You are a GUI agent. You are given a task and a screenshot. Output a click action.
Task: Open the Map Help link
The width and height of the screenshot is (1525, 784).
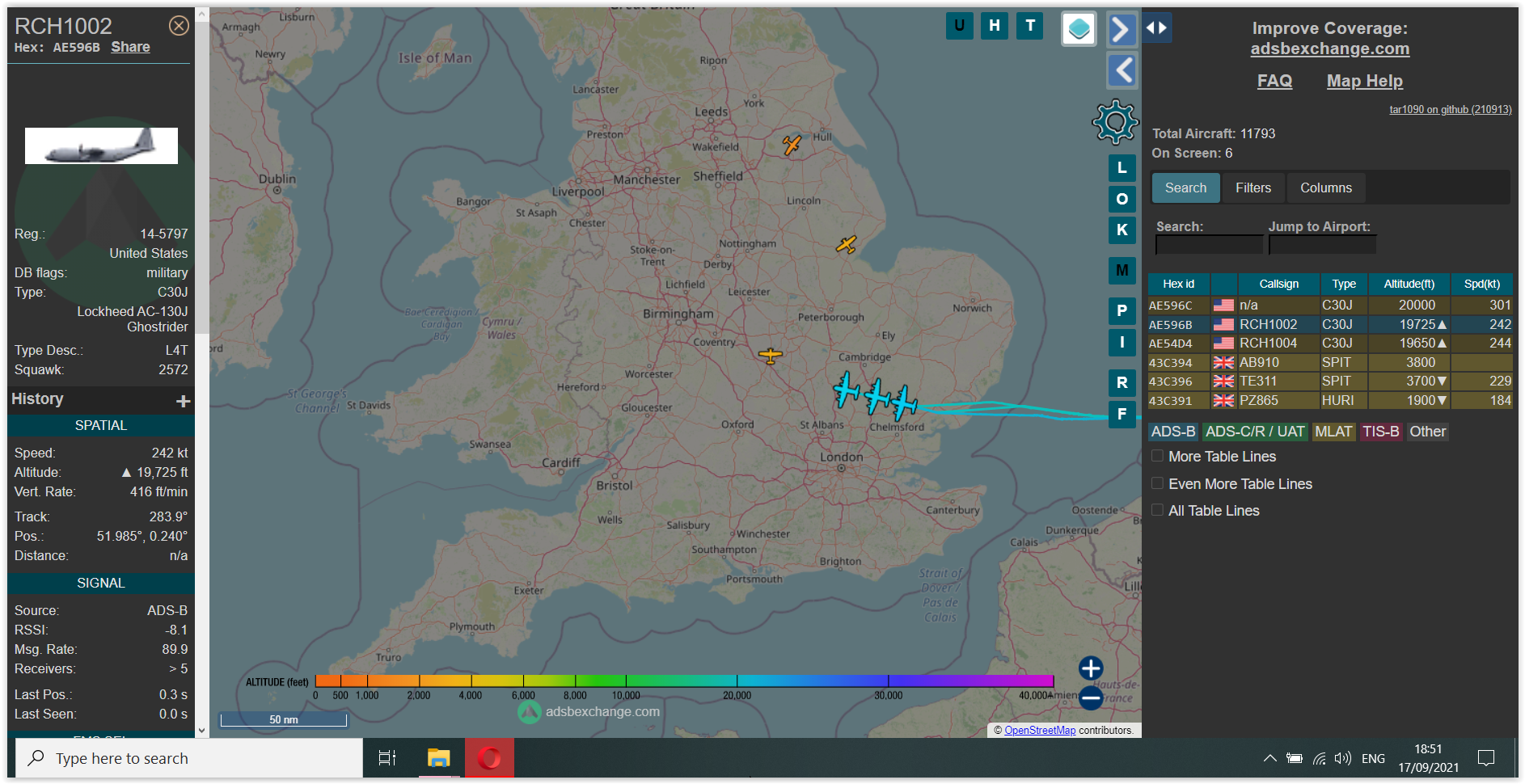pos(1364,81)
